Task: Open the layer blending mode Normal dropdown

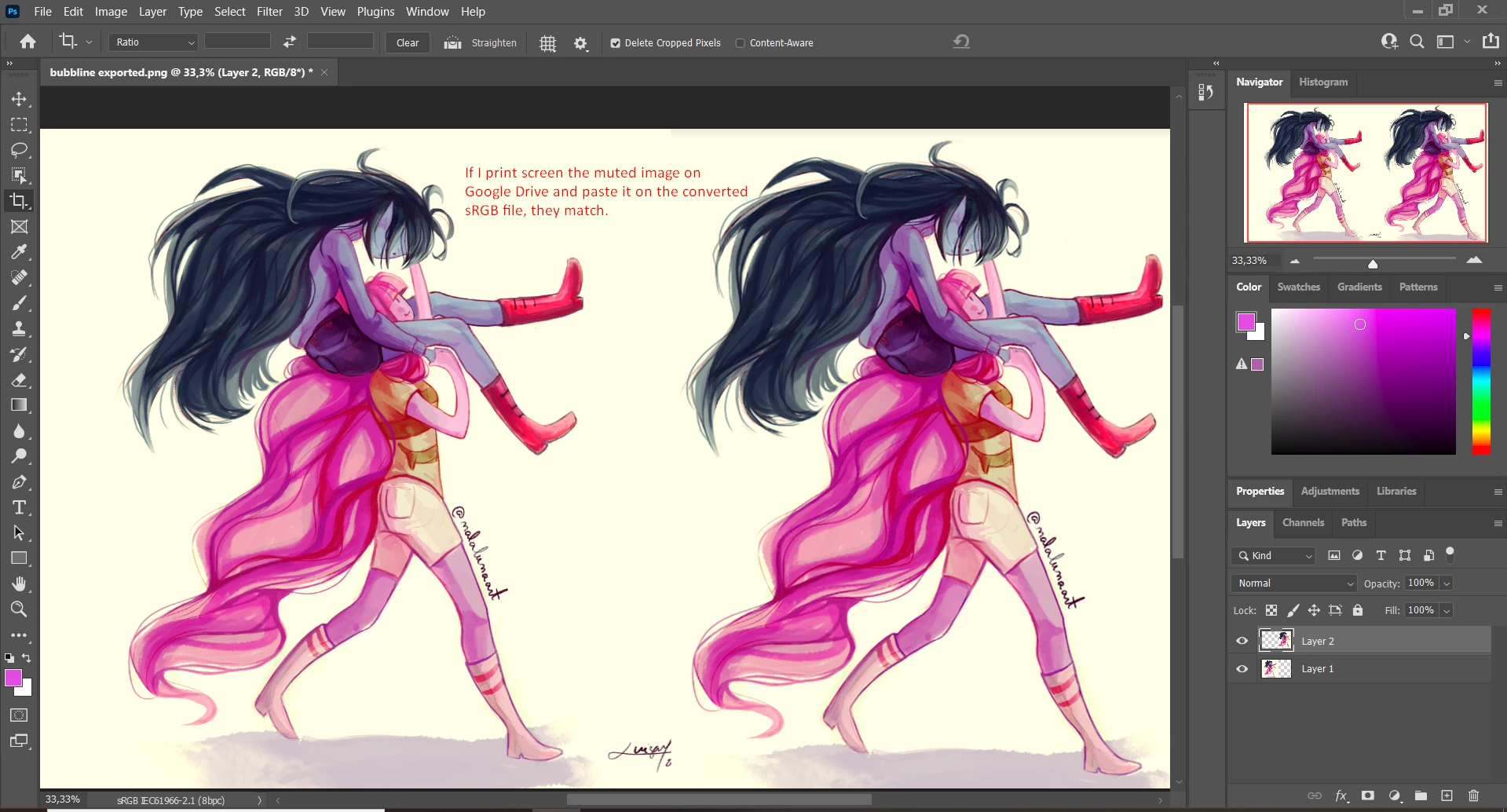Action: coord(1294,583)
